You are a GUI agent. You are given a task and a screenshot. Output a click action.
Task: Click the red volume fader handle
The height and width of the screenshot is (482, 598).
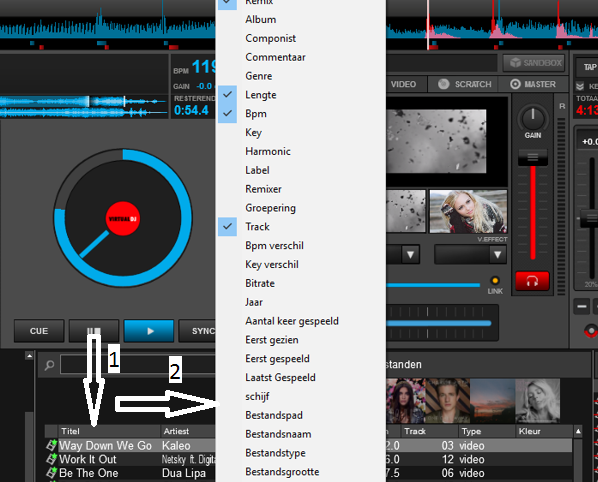(x=532, y=157)
